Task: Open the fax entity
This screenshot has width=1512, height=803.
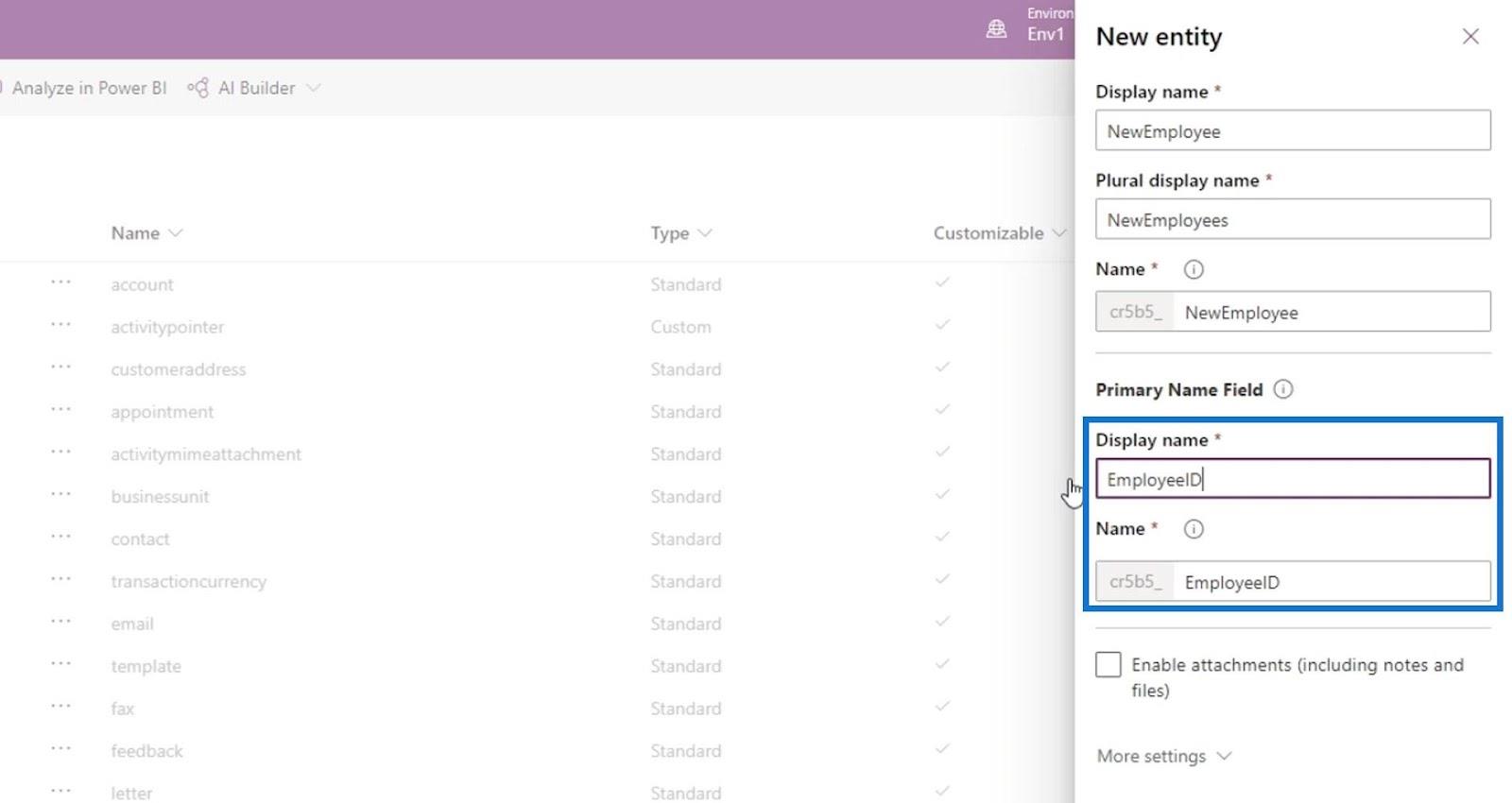Action: coord(122,709)
